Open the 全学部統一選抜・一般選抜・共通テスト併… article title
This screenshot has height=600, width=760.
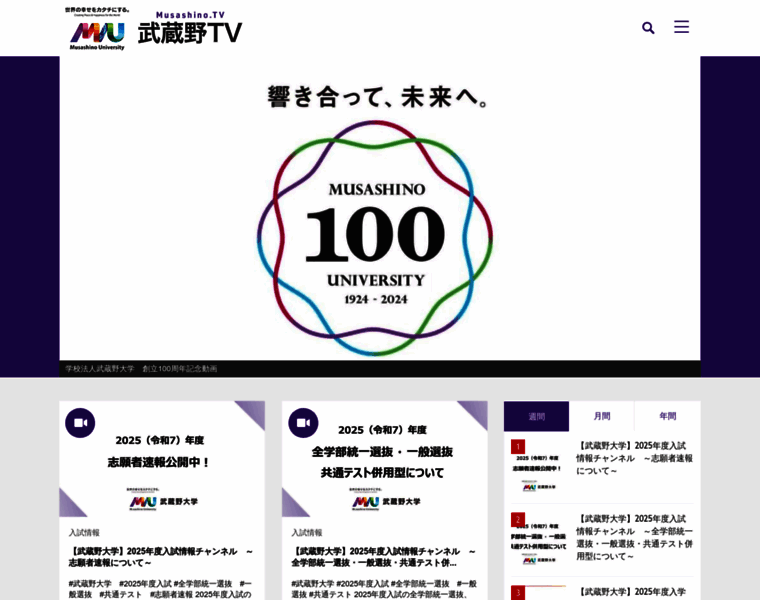(383, 557)
